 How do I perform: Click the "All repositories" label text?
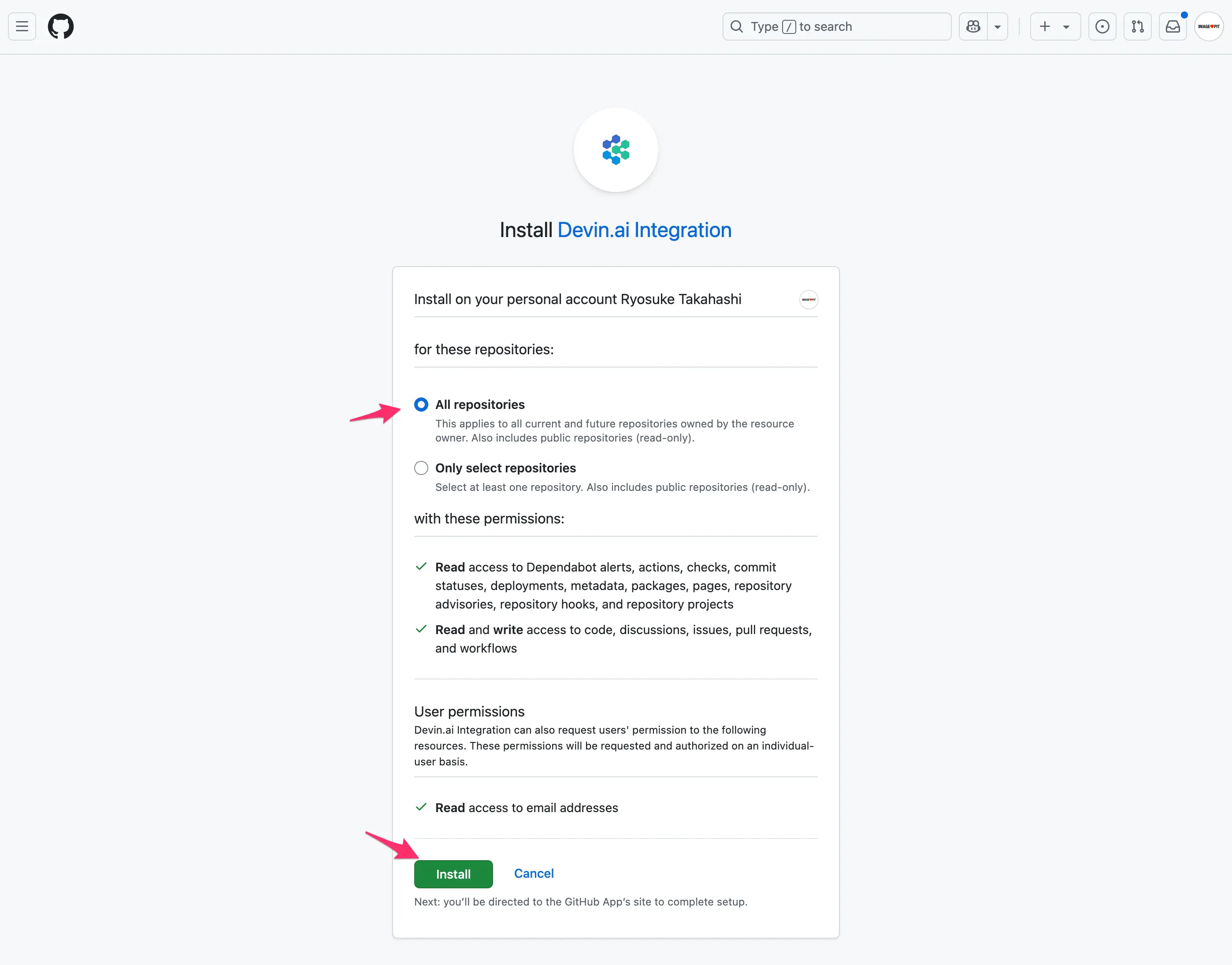pyautogui.click(x=479, y=405)
